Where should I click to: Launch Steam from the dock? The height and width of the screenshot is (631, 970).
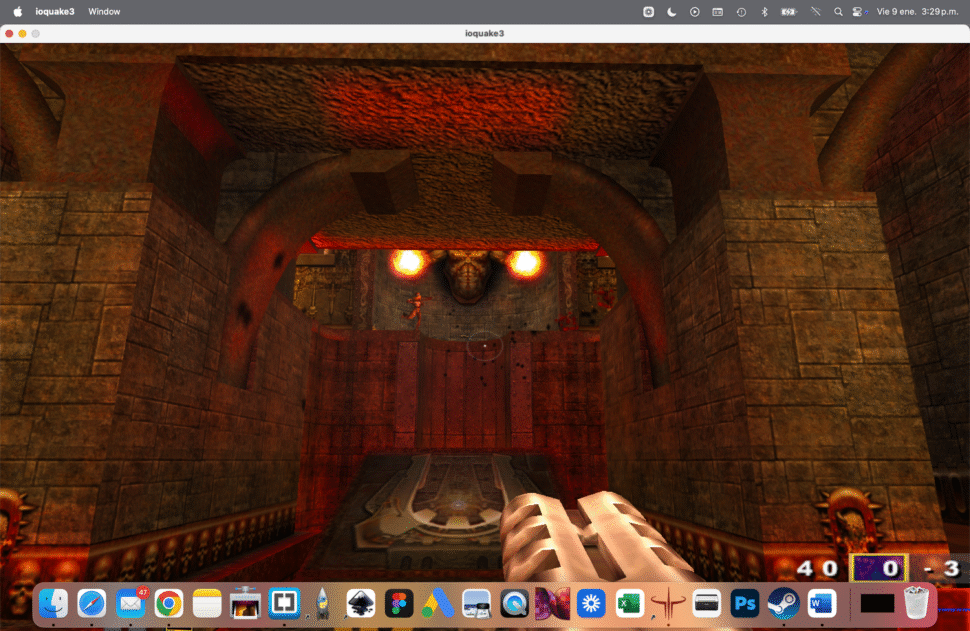coord(782,604)
